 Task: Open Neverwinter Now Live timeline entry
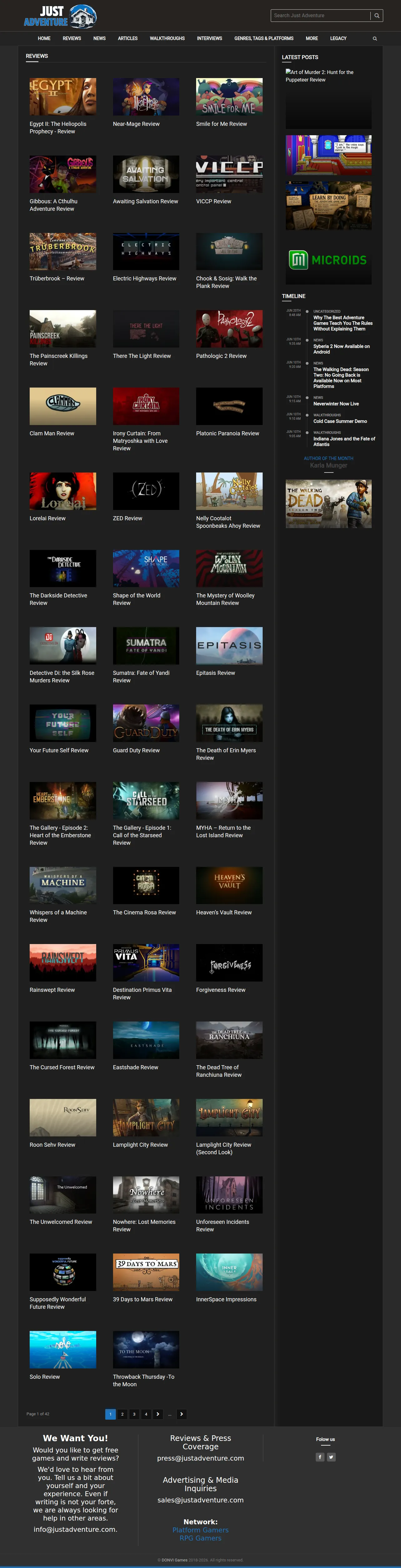point(336,403)
